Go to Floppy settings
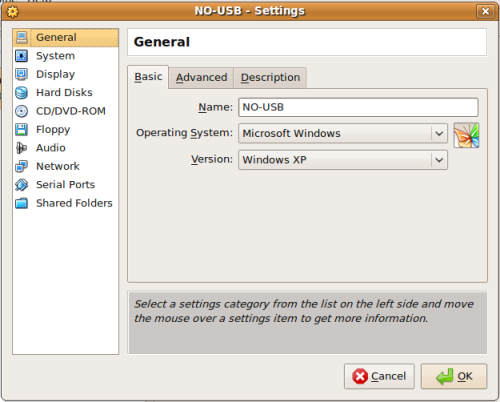500x402 pixels. click(x=66, y=130)
